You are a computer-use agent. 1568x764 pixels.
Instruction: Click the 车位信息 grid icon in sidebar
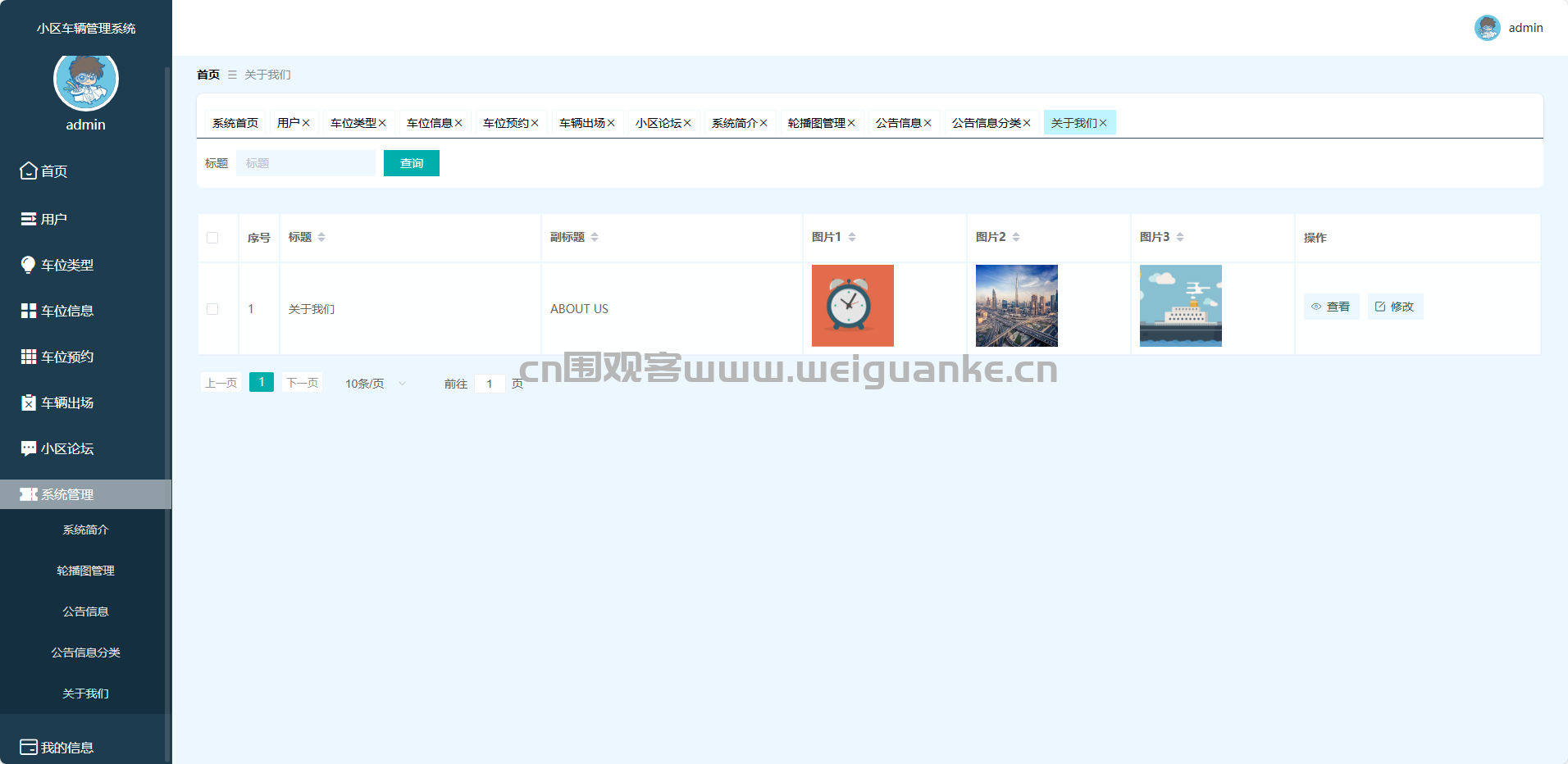click(x=29, y=311)
